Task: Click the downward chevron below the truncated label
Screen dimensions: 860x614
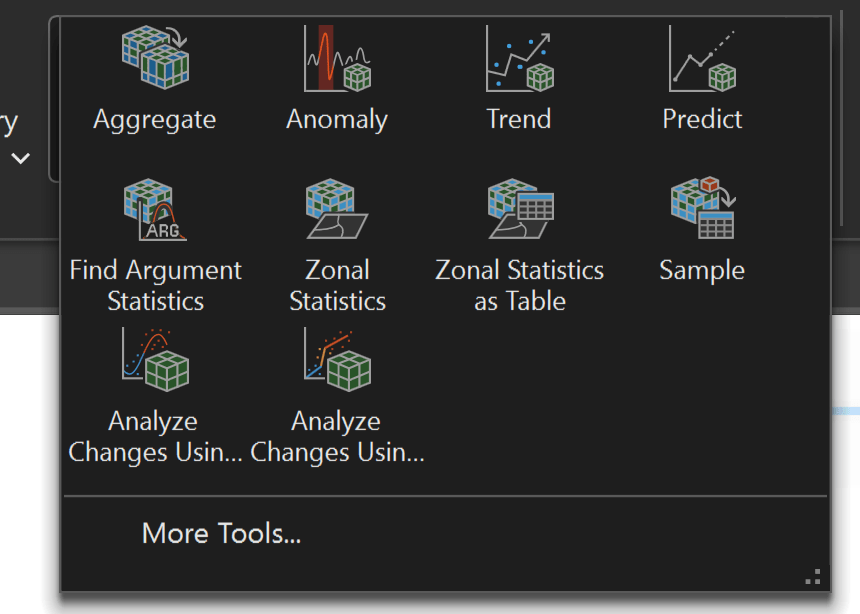Action: pos(20,158)
